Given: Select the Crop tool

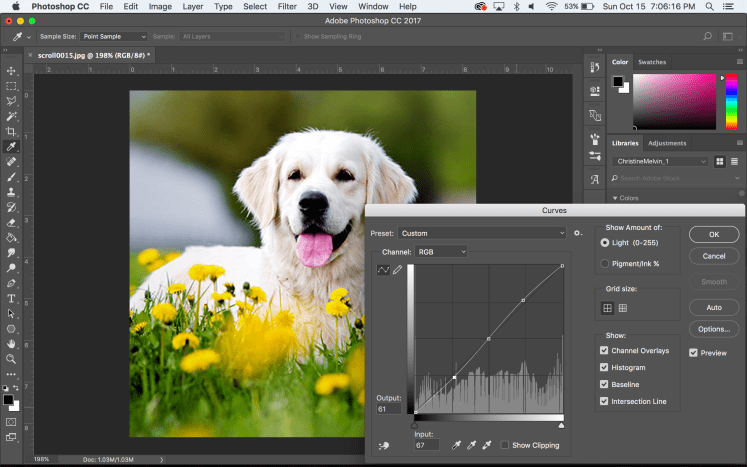Looking at the screenshot, I should 11,131.
